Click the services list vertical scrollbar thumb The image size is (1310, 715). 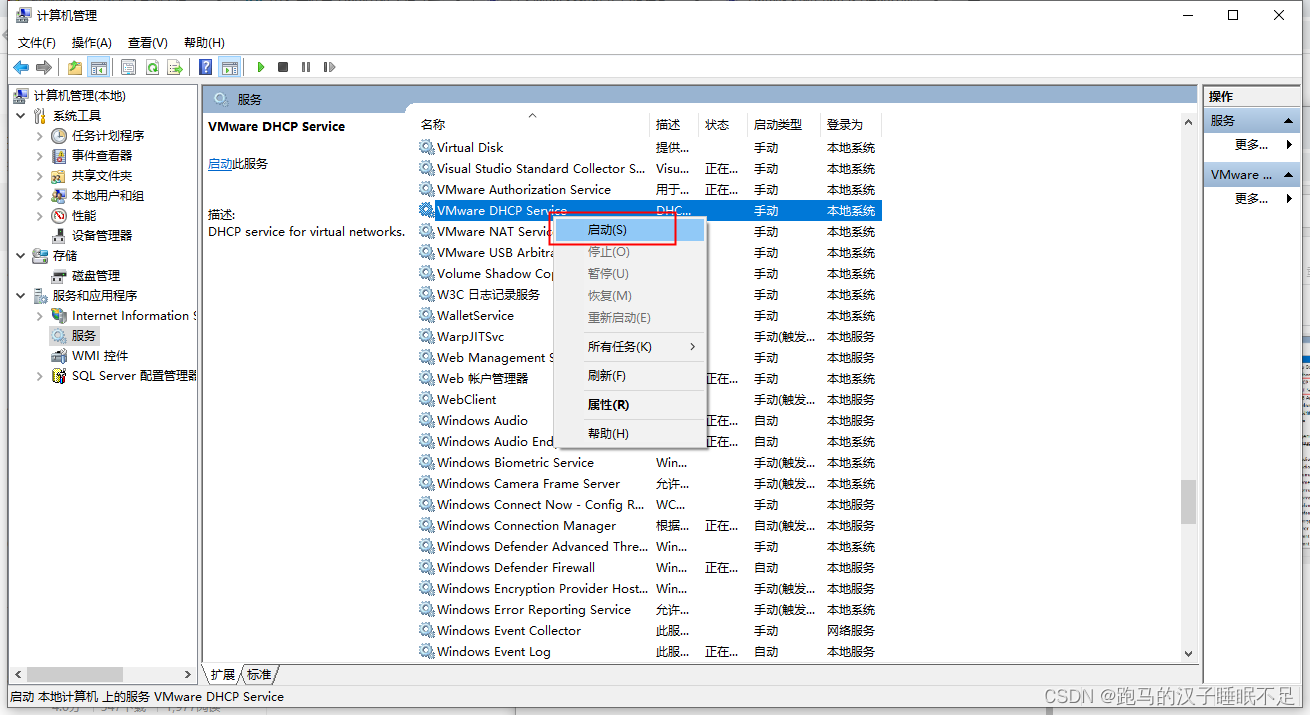point(1188,502)
